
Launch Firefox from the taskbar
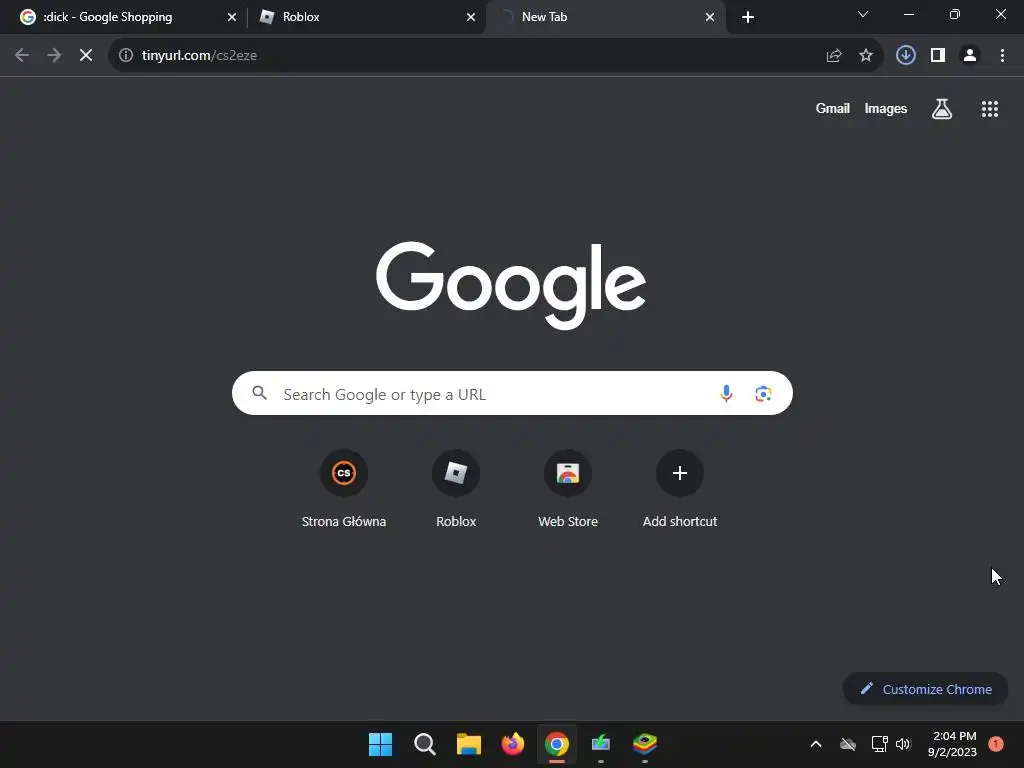click(x=513, y=744)
